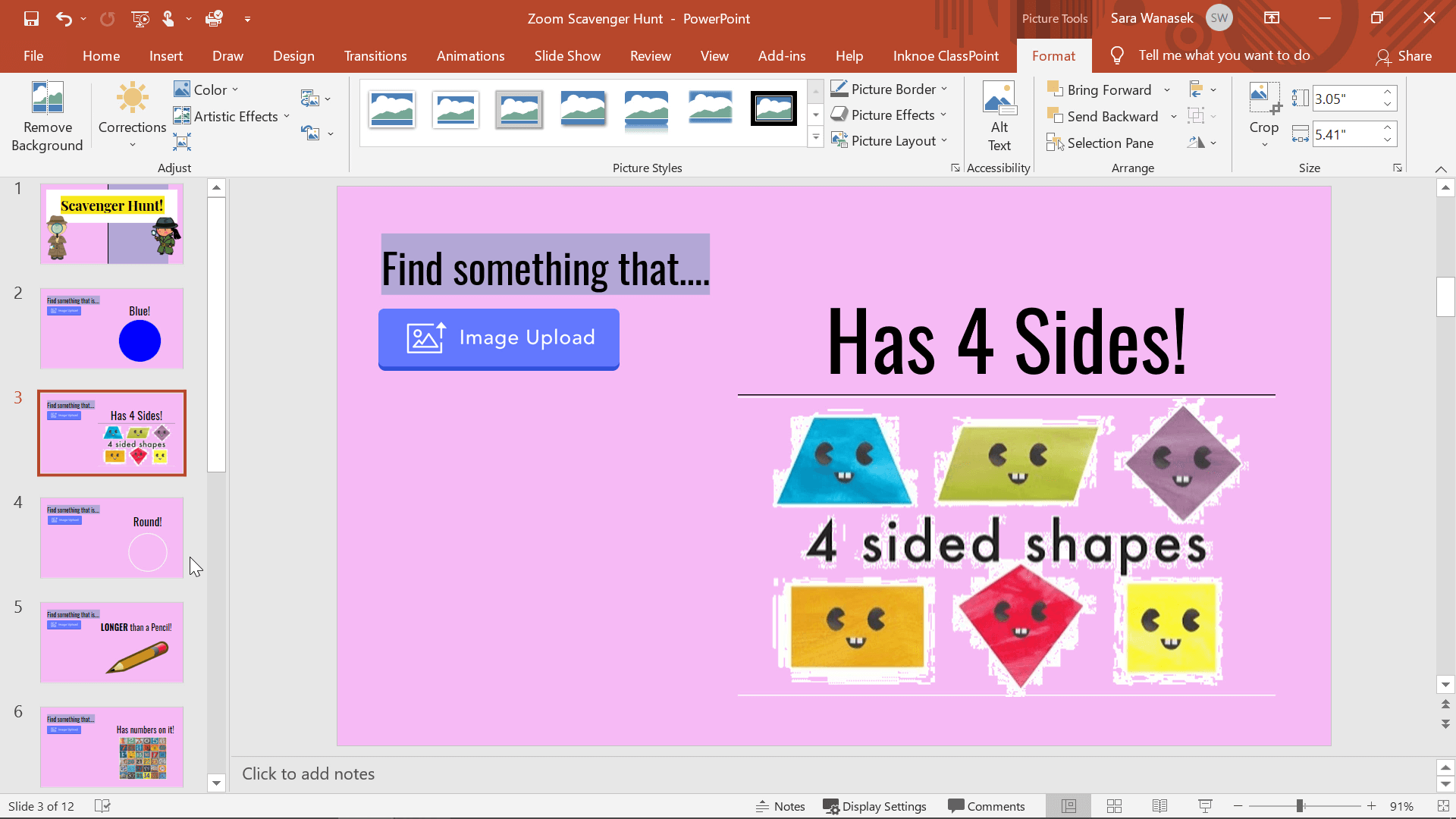Click the Redo icon in quick access toolbar
The image size is (1456, 819).
coord(107,18)
